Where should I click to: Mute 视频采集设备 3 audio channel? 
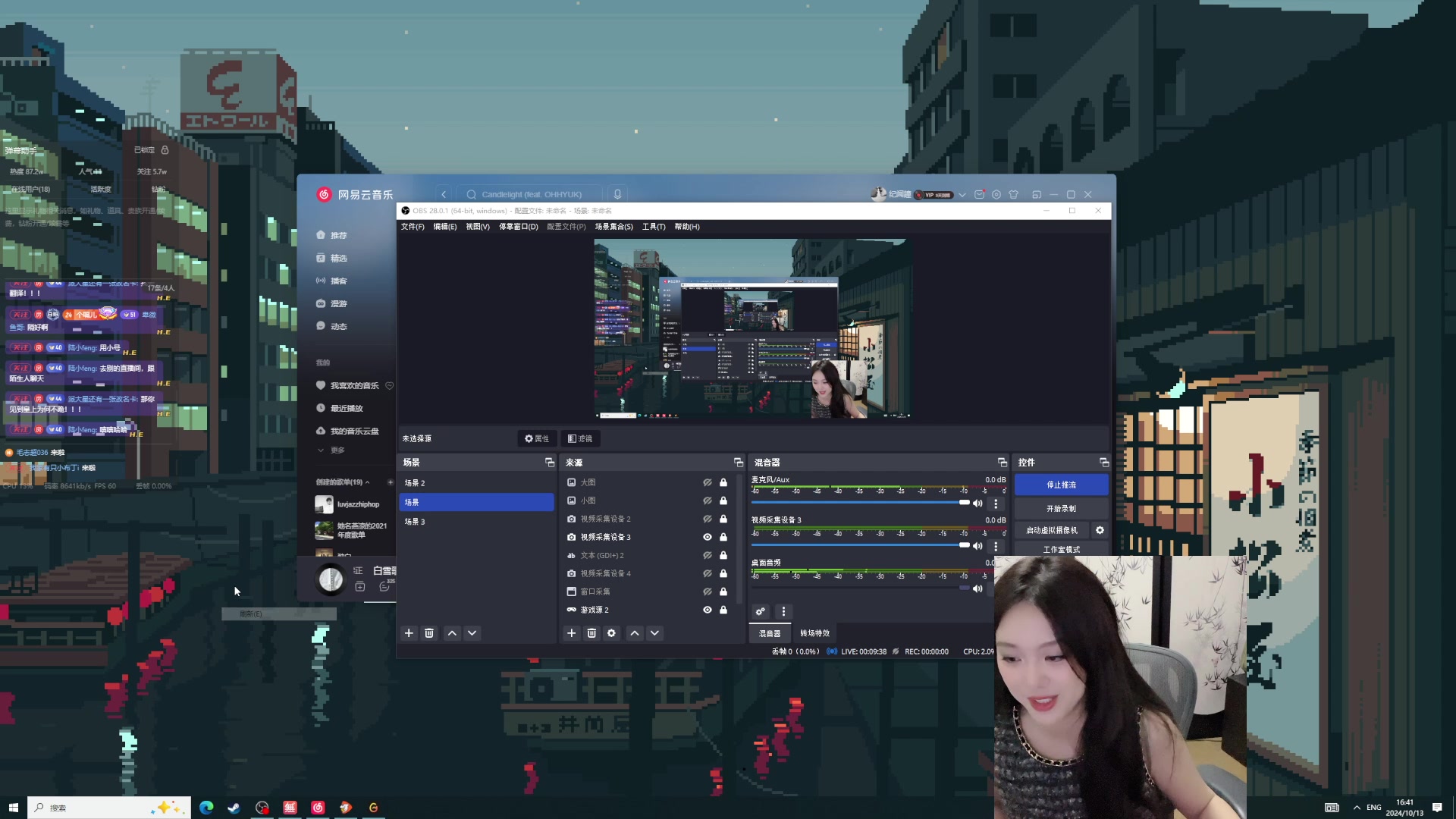(x=977, y=546)
